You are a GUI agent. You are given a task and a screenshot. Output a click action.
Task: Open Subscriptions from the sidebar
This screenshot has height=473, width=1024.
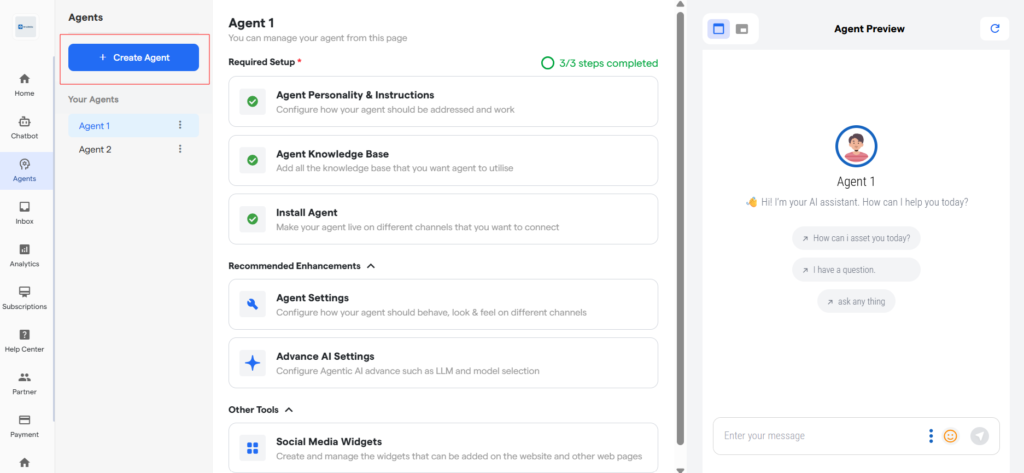point(24,297)
